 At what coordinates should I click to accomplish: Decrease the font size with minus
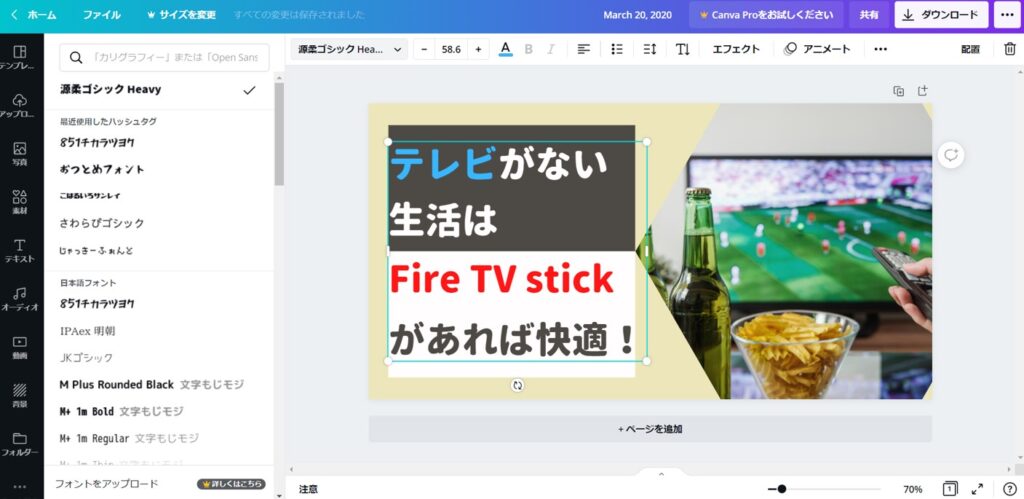pos(424,49)
